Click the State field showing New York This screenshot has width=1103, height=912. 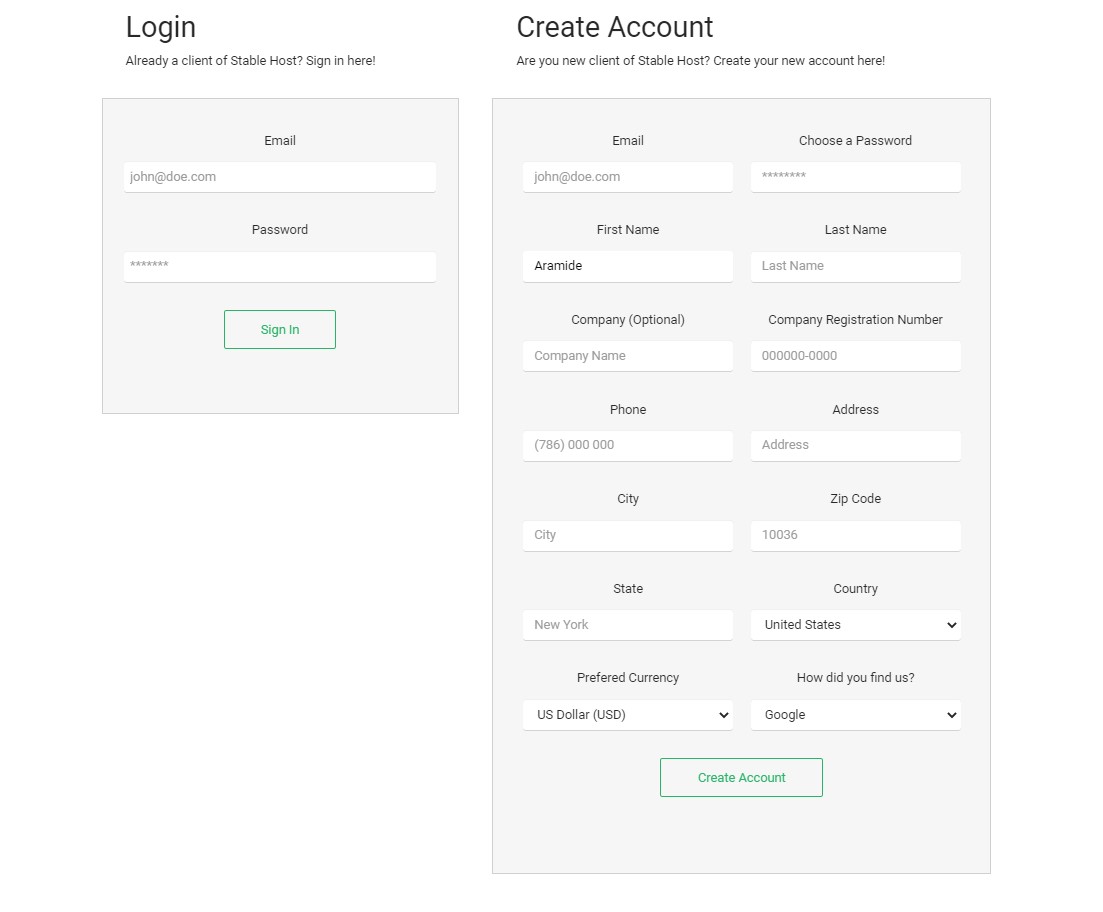[627, 624]
